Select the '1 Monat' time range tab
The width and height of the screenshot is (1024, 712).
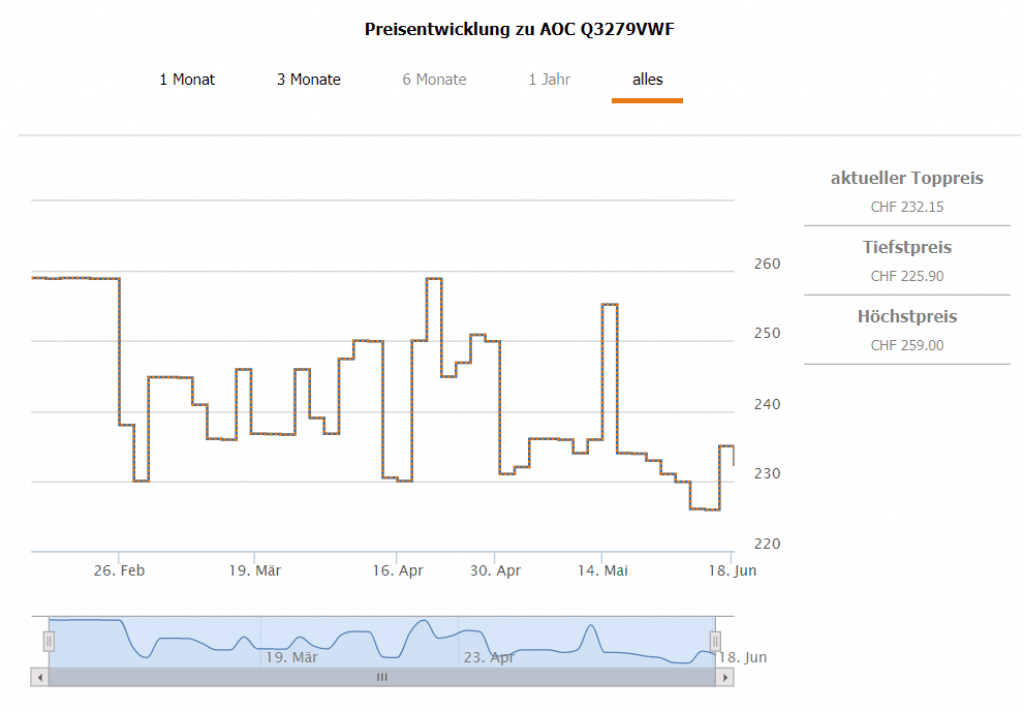187,79
